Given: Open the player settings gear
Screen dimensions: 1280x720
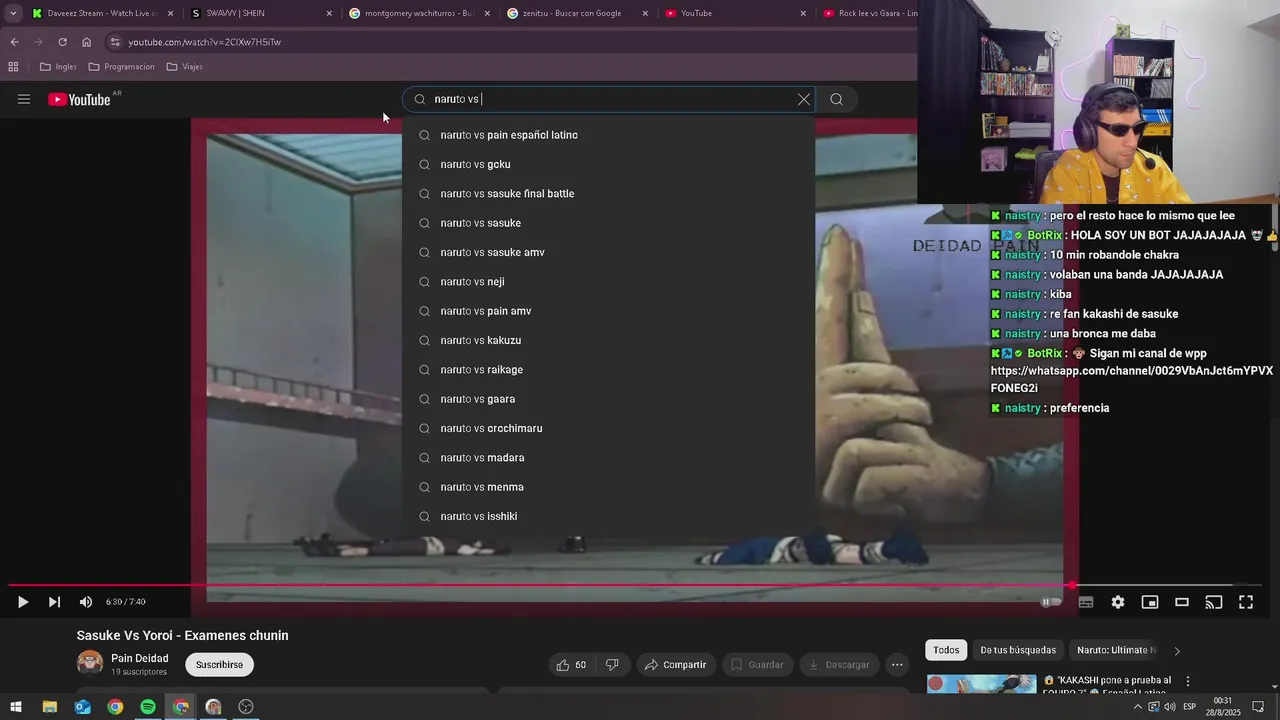Looking at the screenshot, I should (1118, 602).
